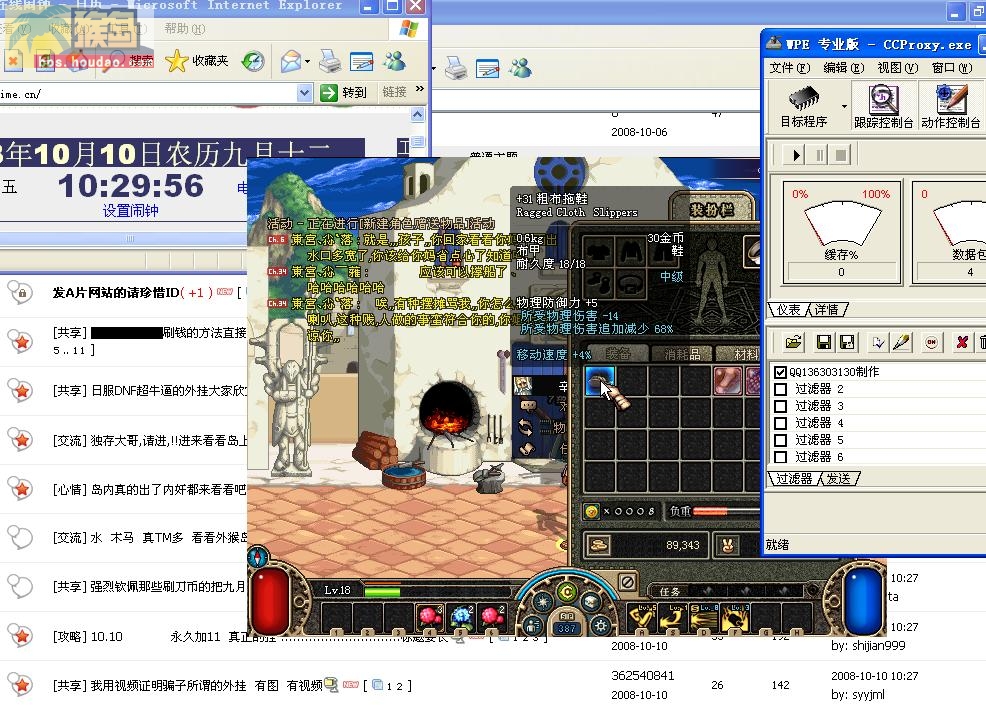Viewport: 986px width, 705px height.
Task: Click the mail envelope icon in Internet Explorer
Action: point(291,61)
